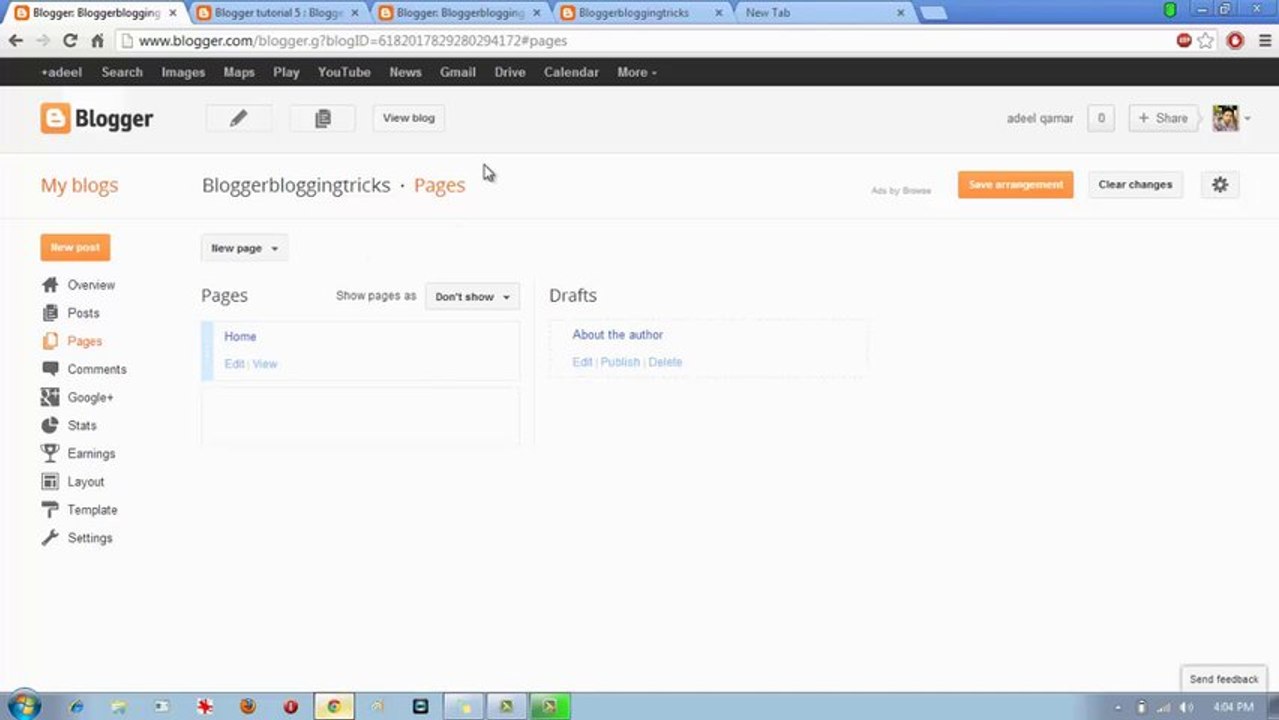Click the My blogs link
The width and height of the screenshot is (1279, 720).
click(79, 185)
